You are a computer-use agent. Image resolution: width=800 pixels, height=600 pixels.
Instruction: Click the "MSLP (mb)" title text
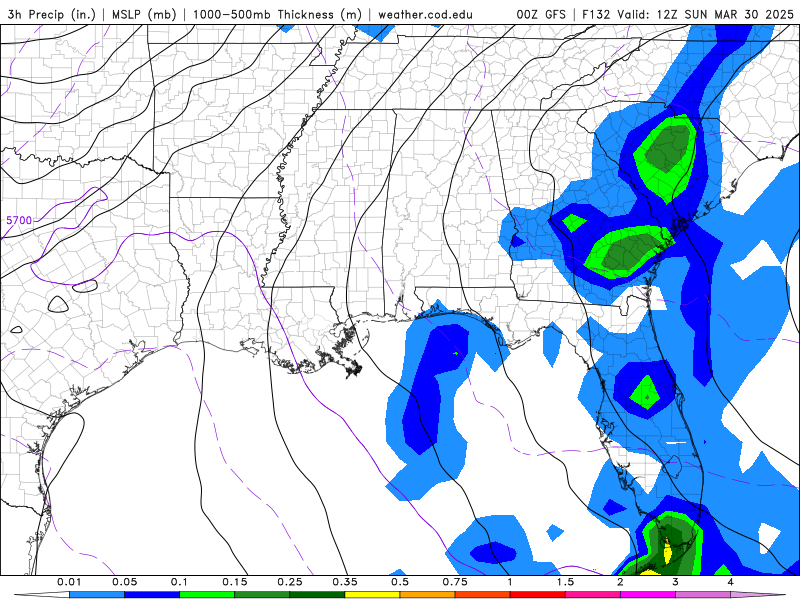tap(142, 15)
